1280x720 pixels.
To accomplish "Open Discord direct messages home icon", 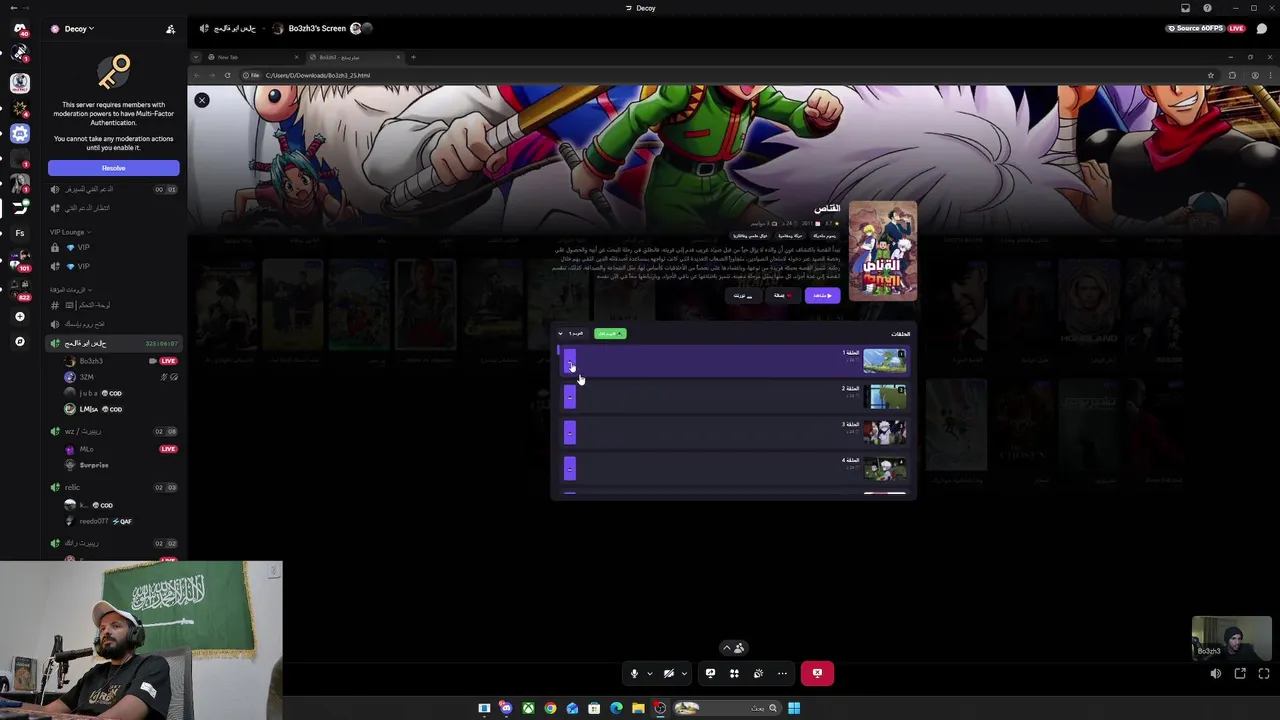I will [x=20, y=28].
